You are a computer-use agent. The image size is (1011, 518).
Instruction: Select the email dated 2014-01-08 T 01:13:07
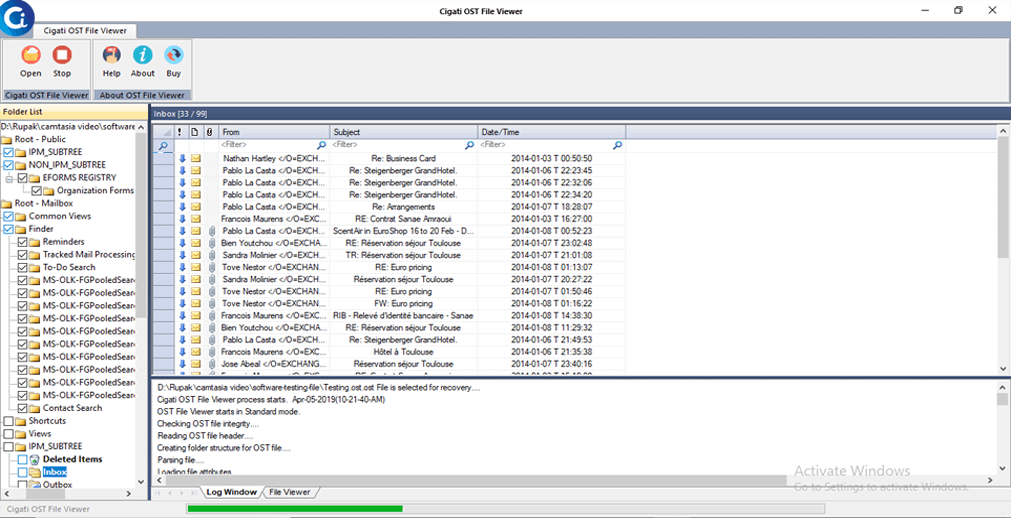[551, 267]
